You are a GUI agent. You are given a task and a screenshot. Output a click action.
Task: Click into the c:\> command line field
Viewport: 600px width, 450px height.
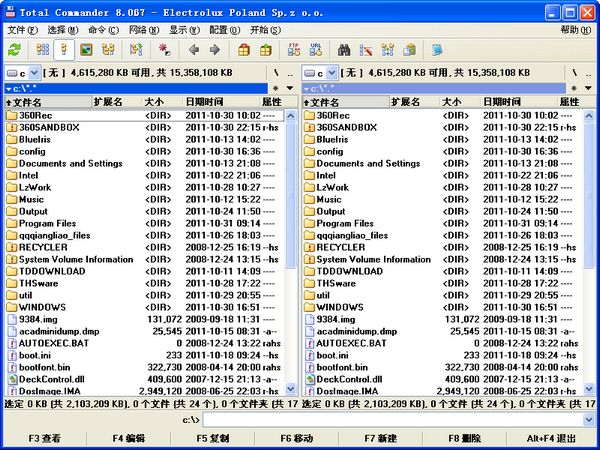point(393,420)
